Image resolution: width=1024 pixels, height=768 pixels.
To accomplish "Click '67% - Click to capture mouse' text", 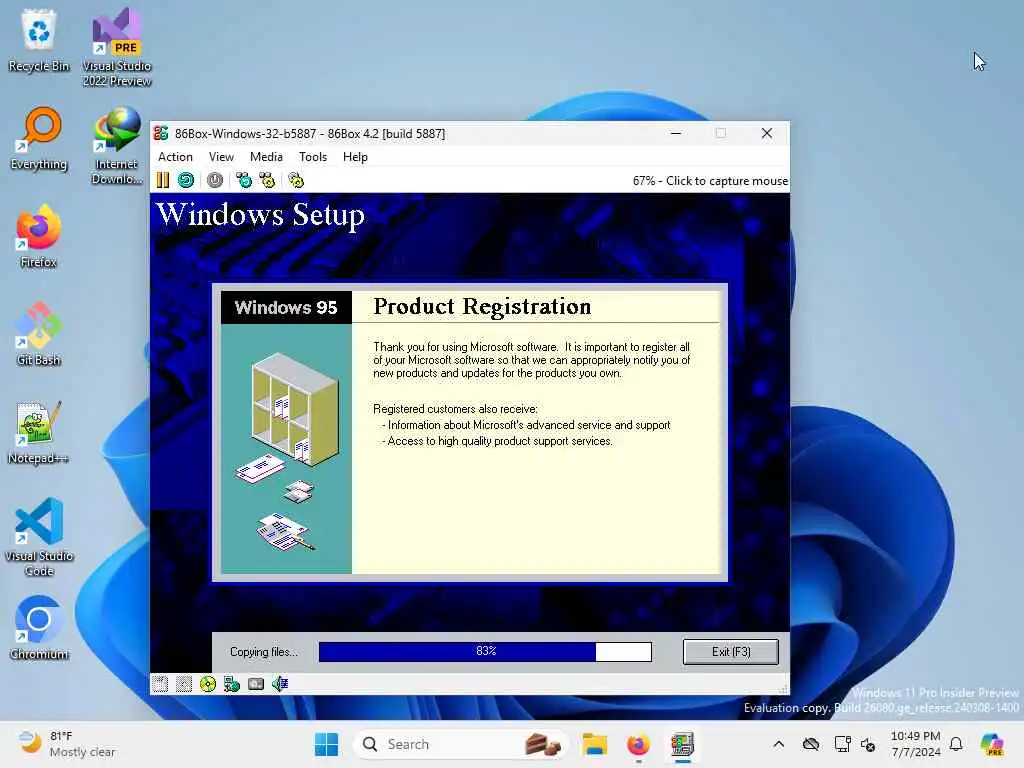I will [710, 181].
